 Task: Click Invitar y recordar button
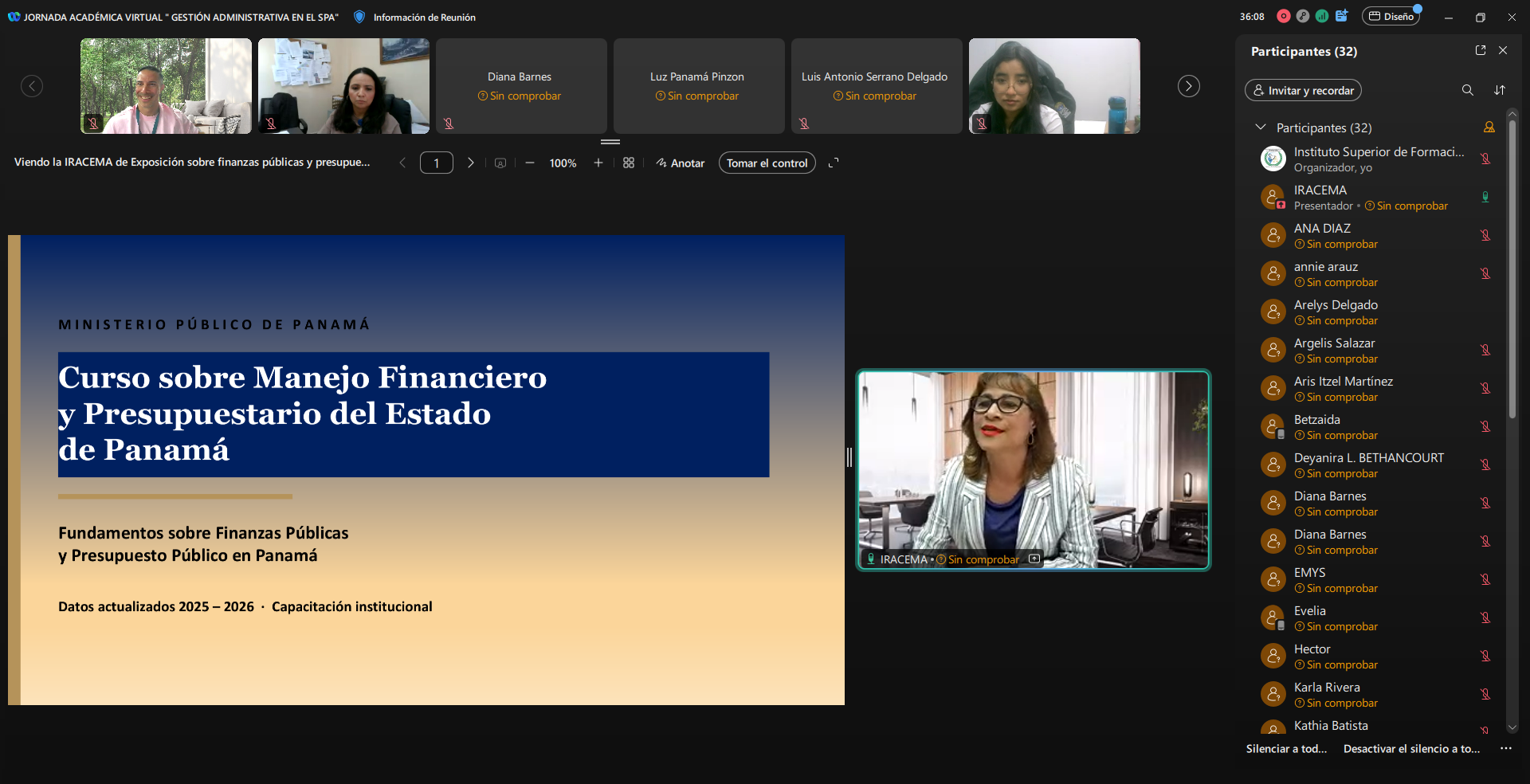pos(1304,90)
